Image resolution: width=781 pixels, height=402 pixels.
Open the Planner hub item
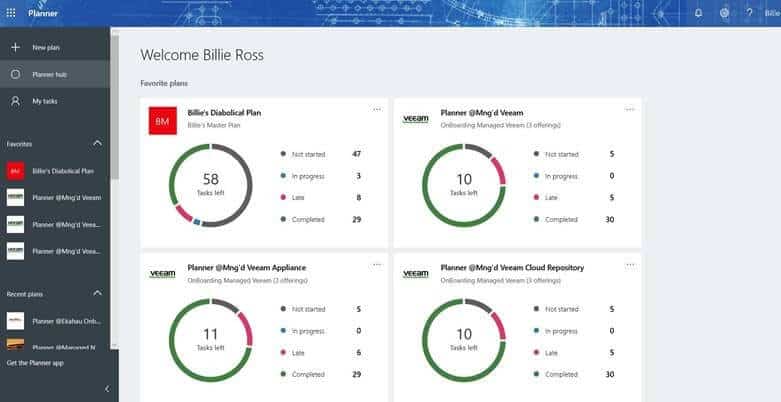point(55,74)
